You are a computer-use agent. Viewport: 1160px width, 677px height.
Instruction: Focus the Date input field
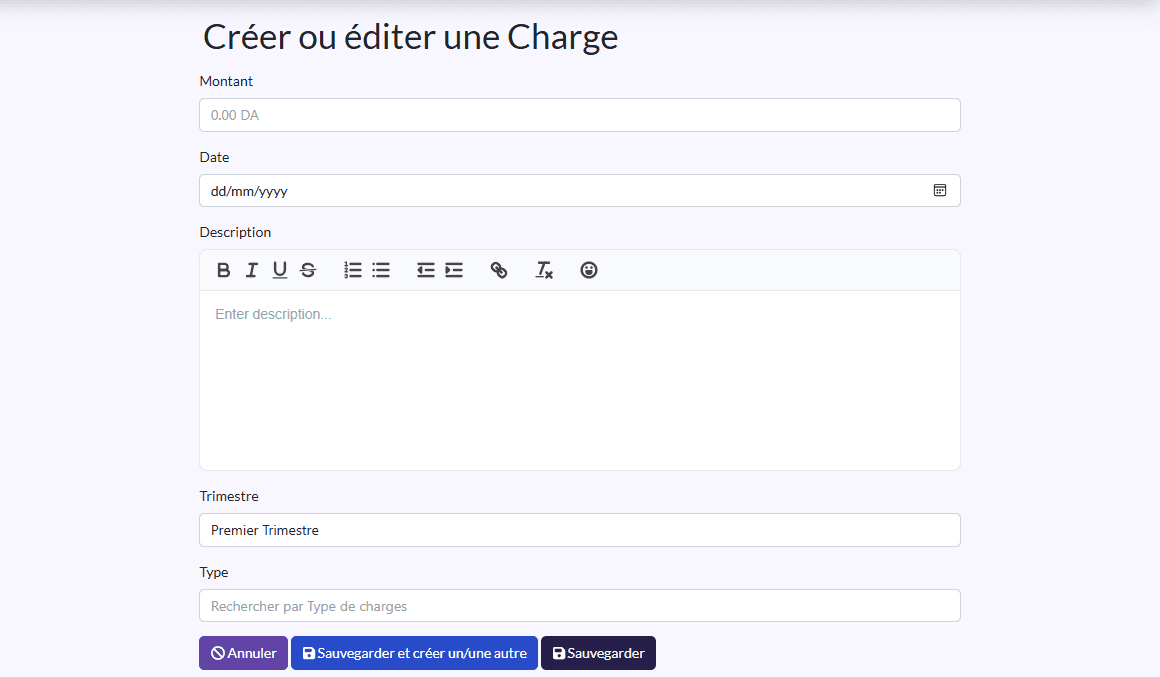pos(580,190)
